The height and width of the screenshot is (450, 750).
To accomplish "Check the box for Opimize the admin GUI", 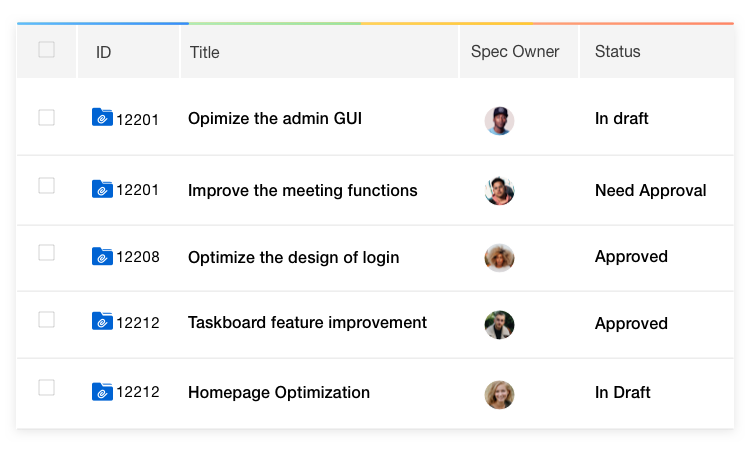I will 46,117.
